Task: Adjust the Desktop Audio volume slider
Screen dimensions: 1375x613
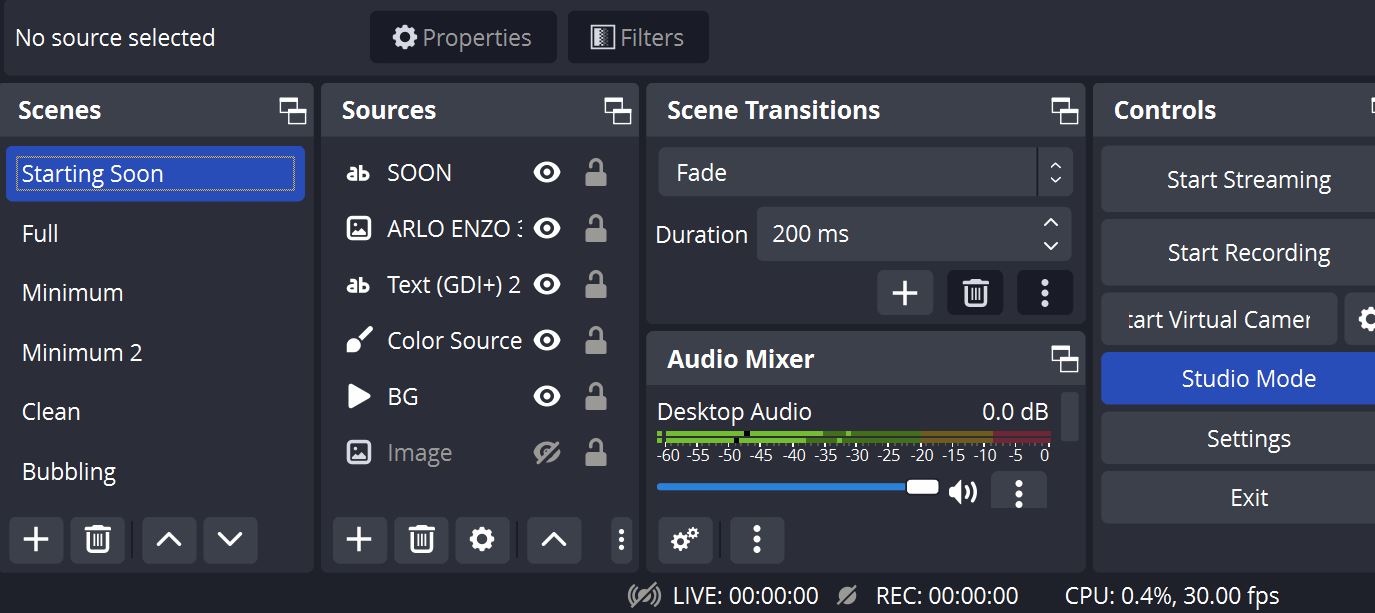Action: point(922,487)
